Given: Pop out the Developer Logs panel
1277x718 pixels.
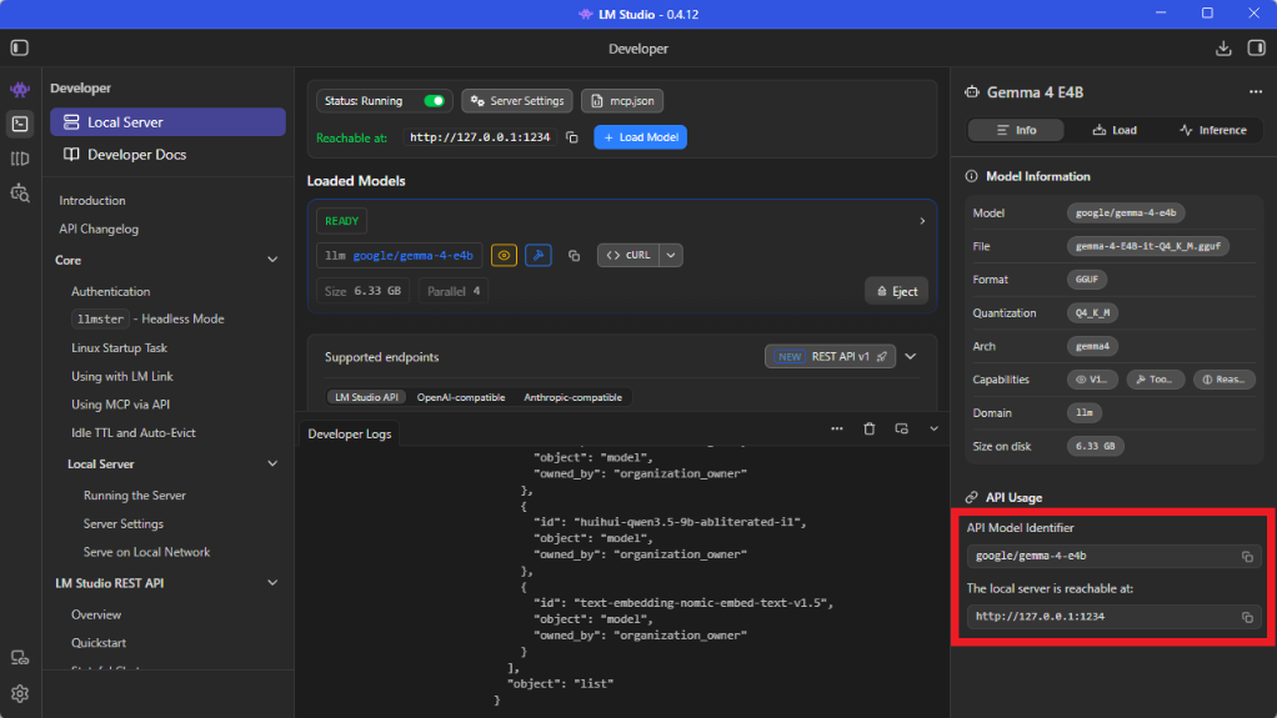Looking at the screenshot, I should (x=901, y=429).
